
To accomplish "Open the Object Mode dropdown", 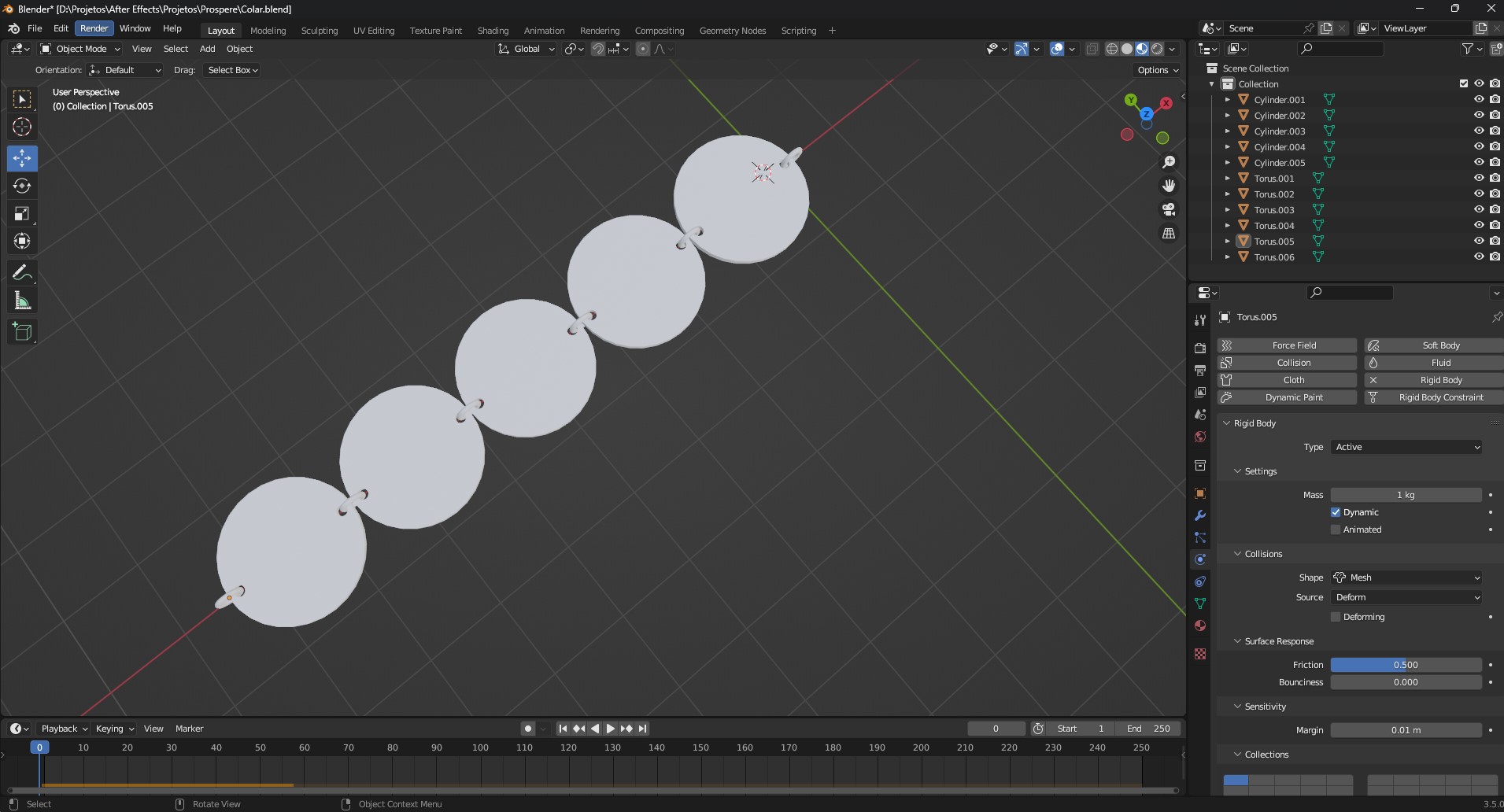I will click(x=80, y=49).
